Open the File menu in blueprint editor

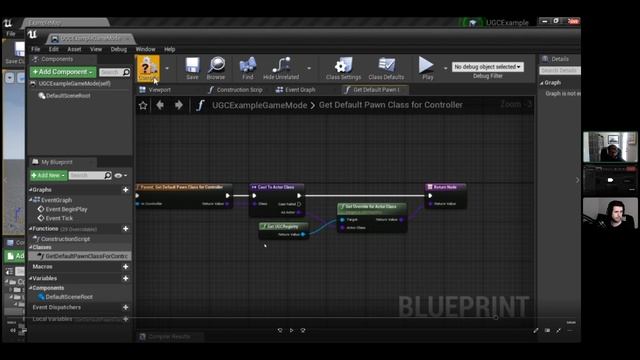36,49
